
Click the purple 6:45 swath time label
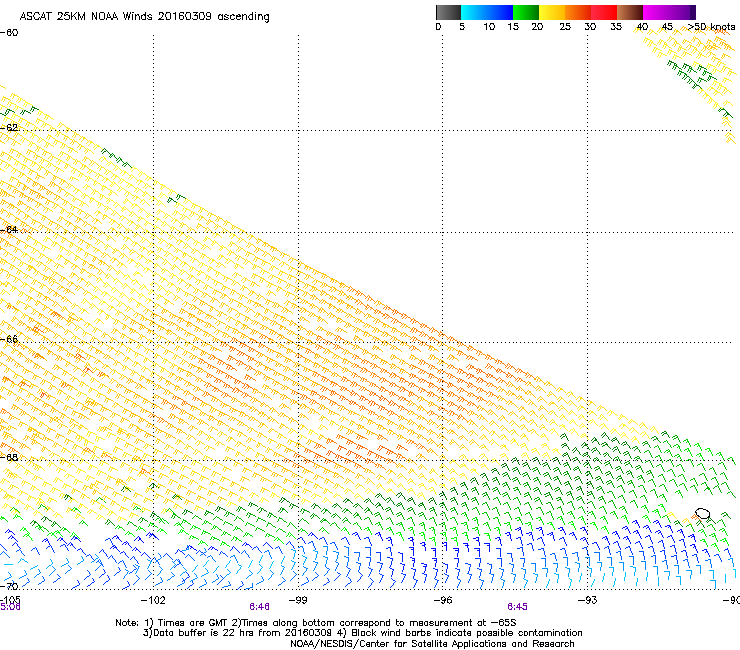[518, 607]
